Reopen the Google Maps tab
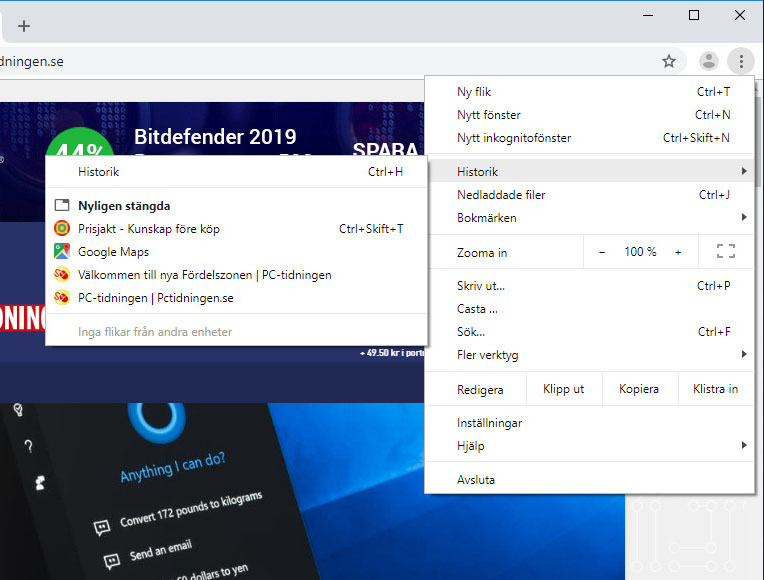The image size is (764, 580). [x=236, y=252]
